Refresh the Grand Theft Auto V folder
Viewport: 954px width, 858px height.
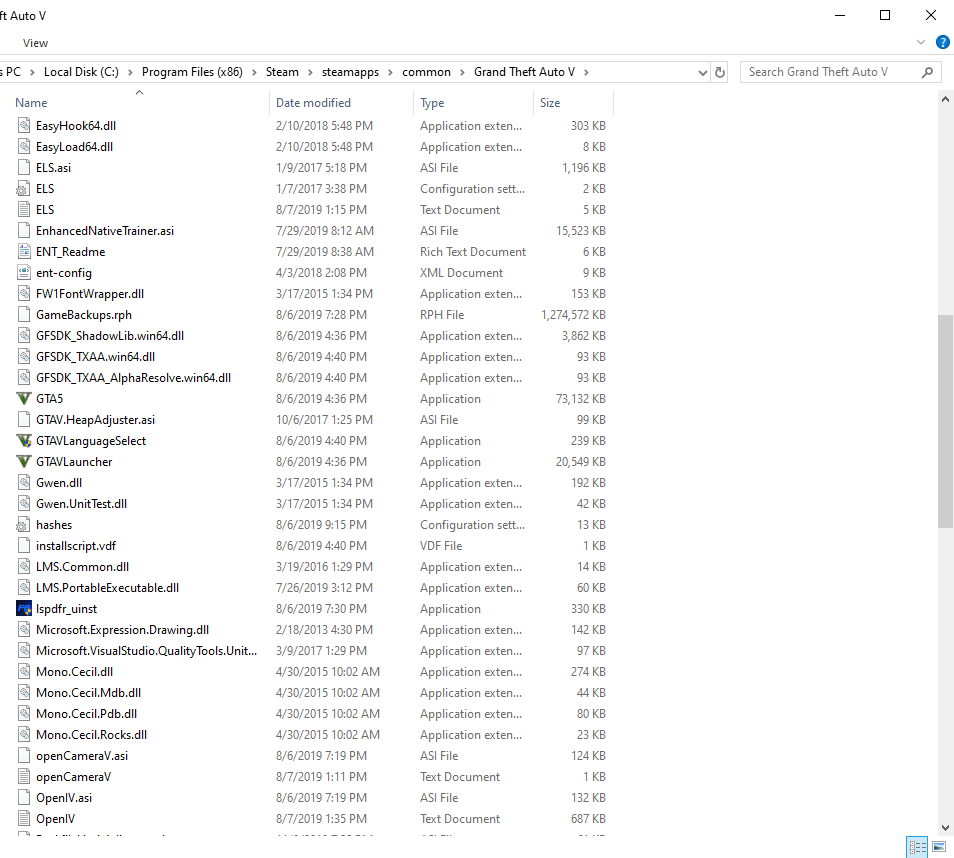click(x=720, y=72)
